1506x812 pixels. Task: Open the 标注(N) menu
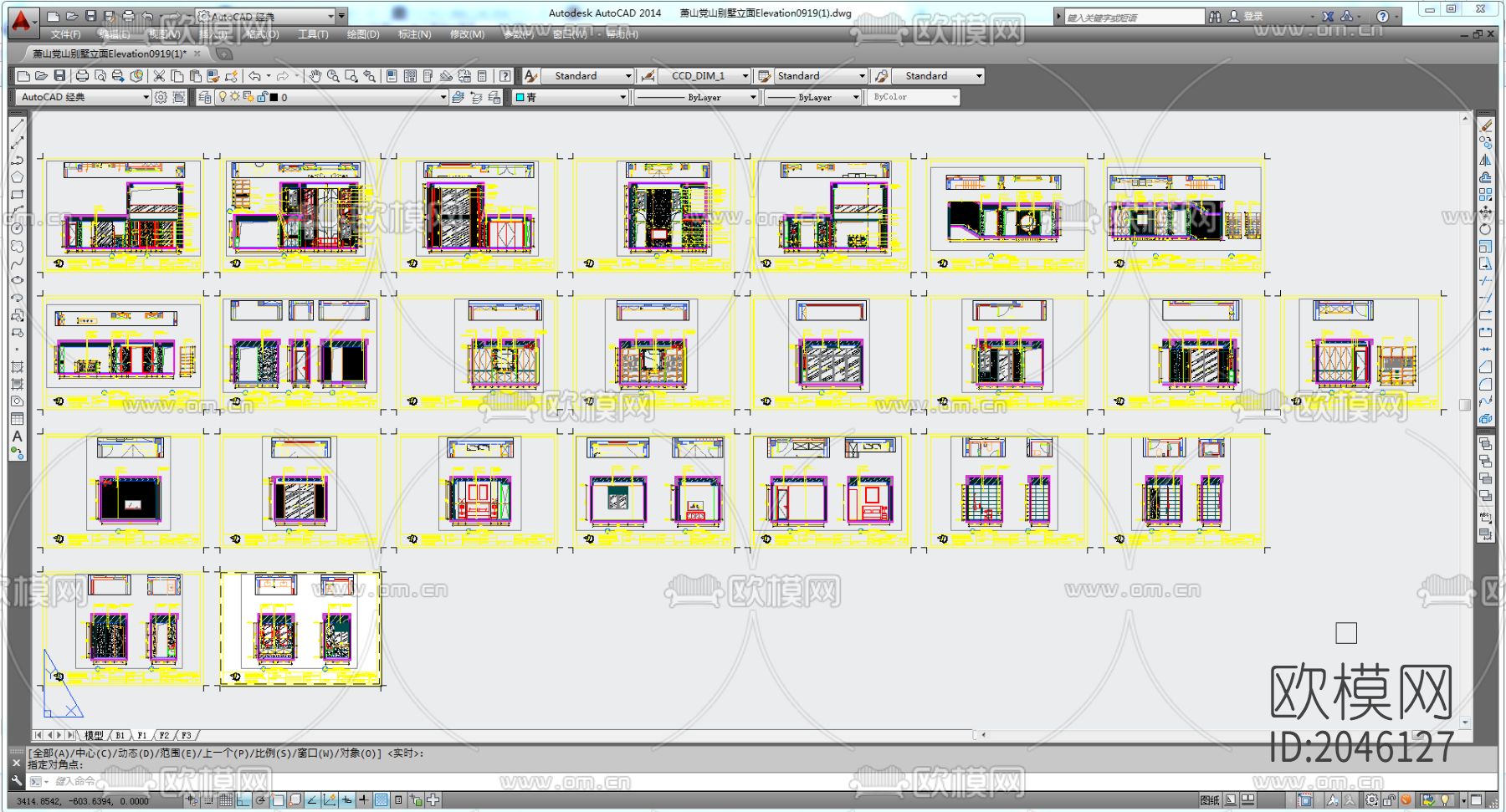tap(415, 34)
